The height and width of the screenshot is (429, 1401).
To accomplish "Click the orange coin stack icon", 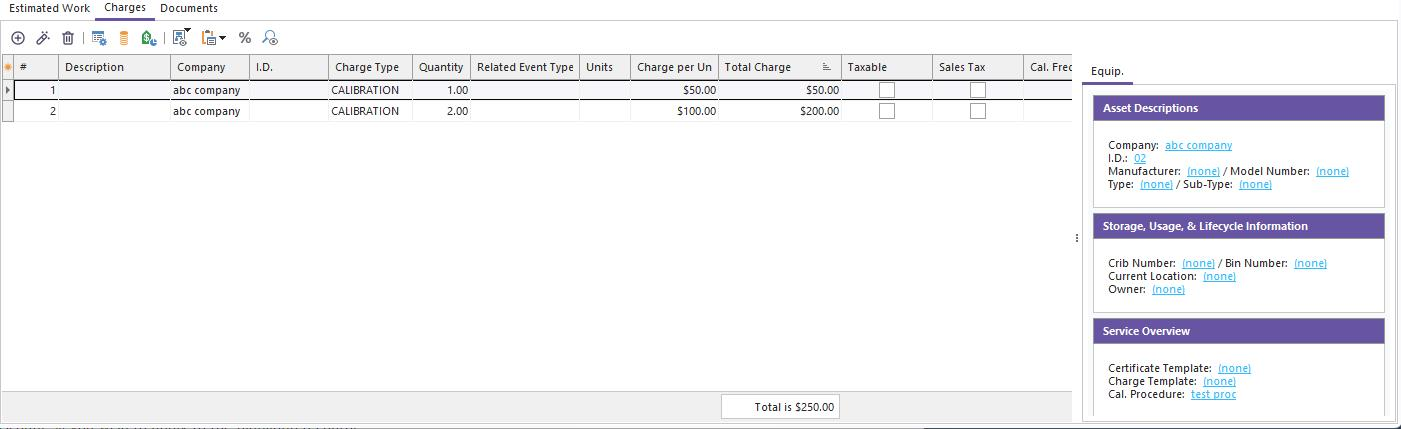I will click(x=124, y=38).
